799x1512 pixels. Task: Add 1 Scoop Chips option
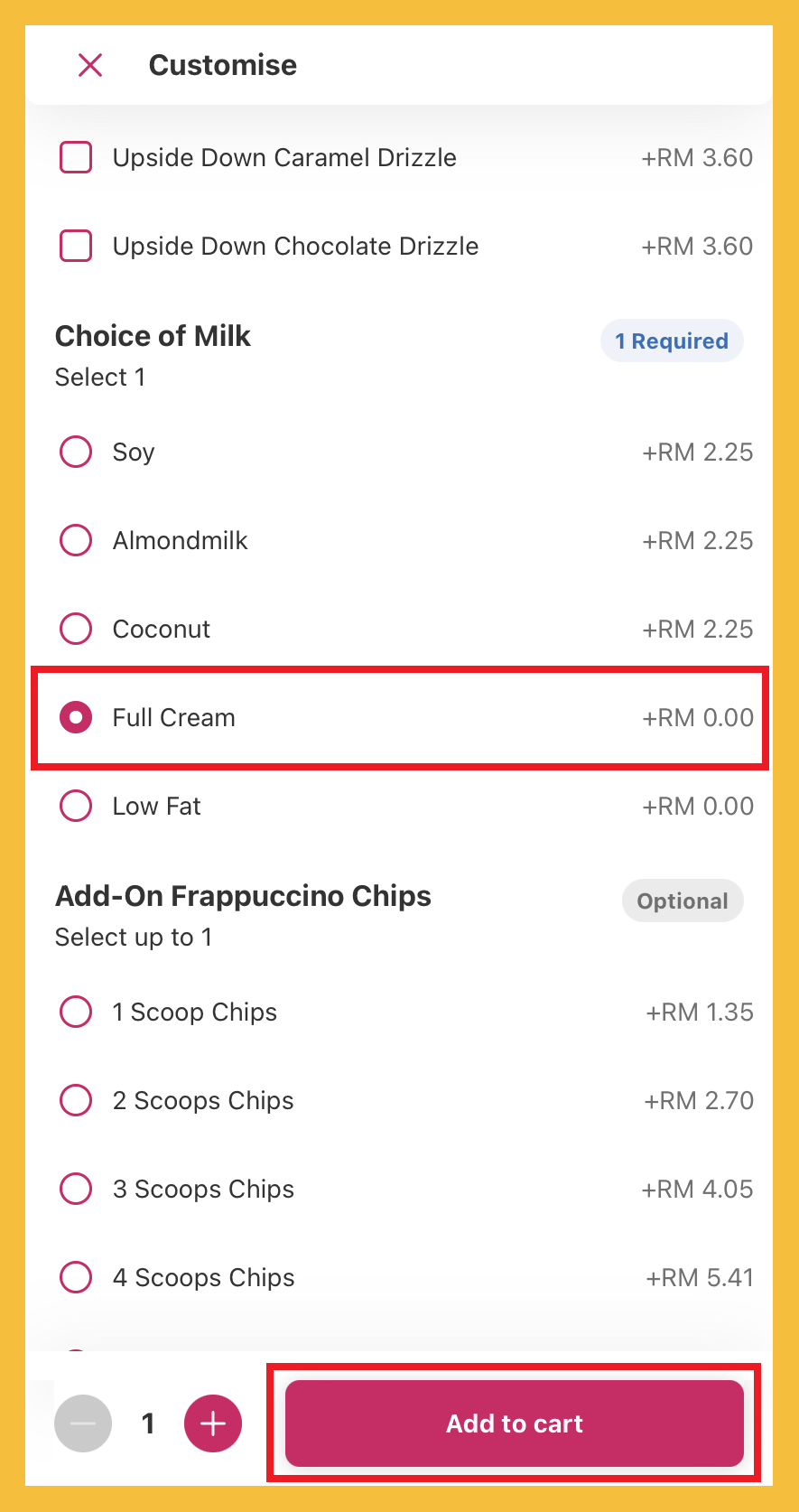pos(76,1012)
